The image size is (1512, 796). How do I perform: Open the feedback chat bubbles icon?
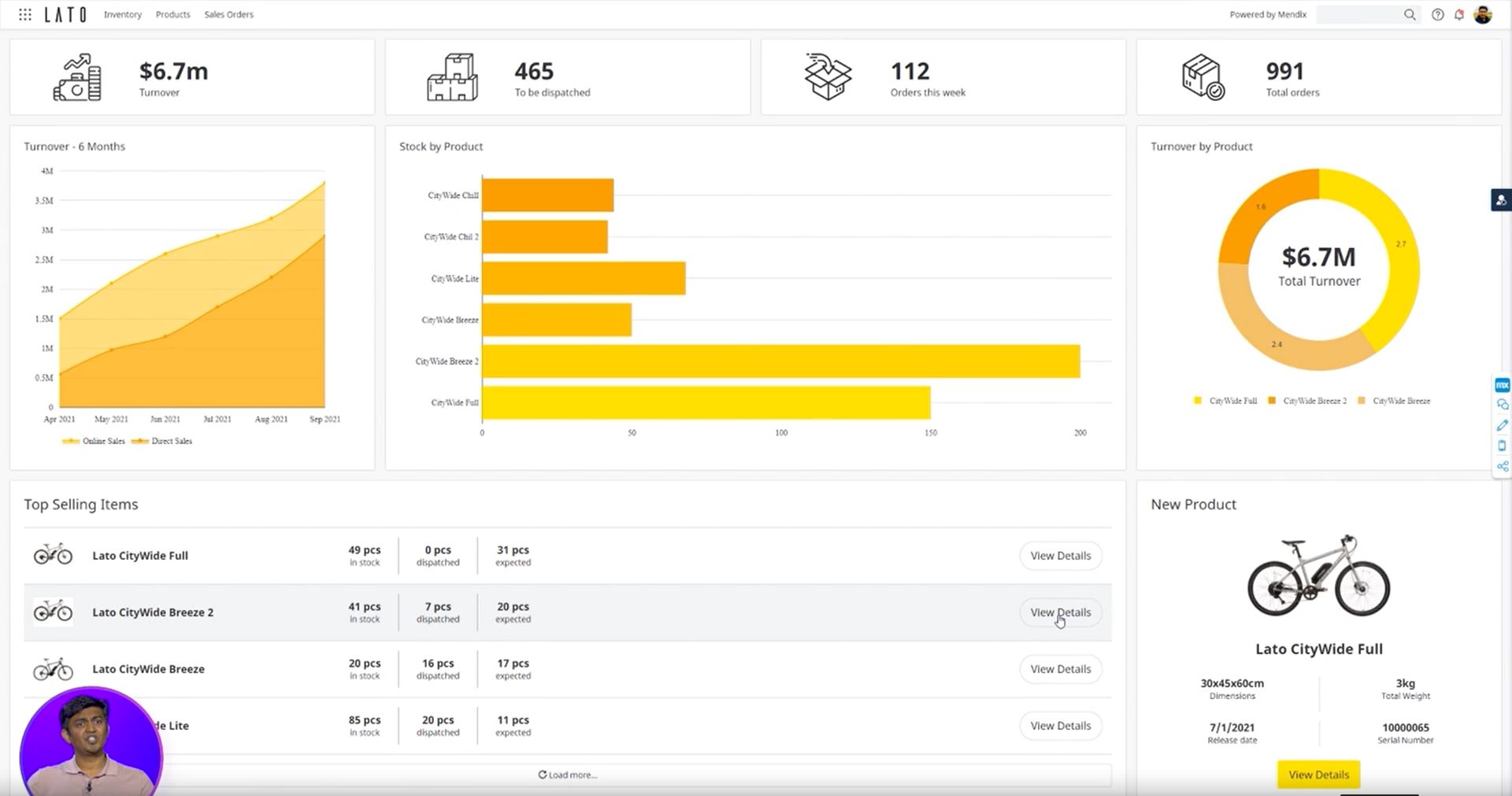pos(1502,405)
